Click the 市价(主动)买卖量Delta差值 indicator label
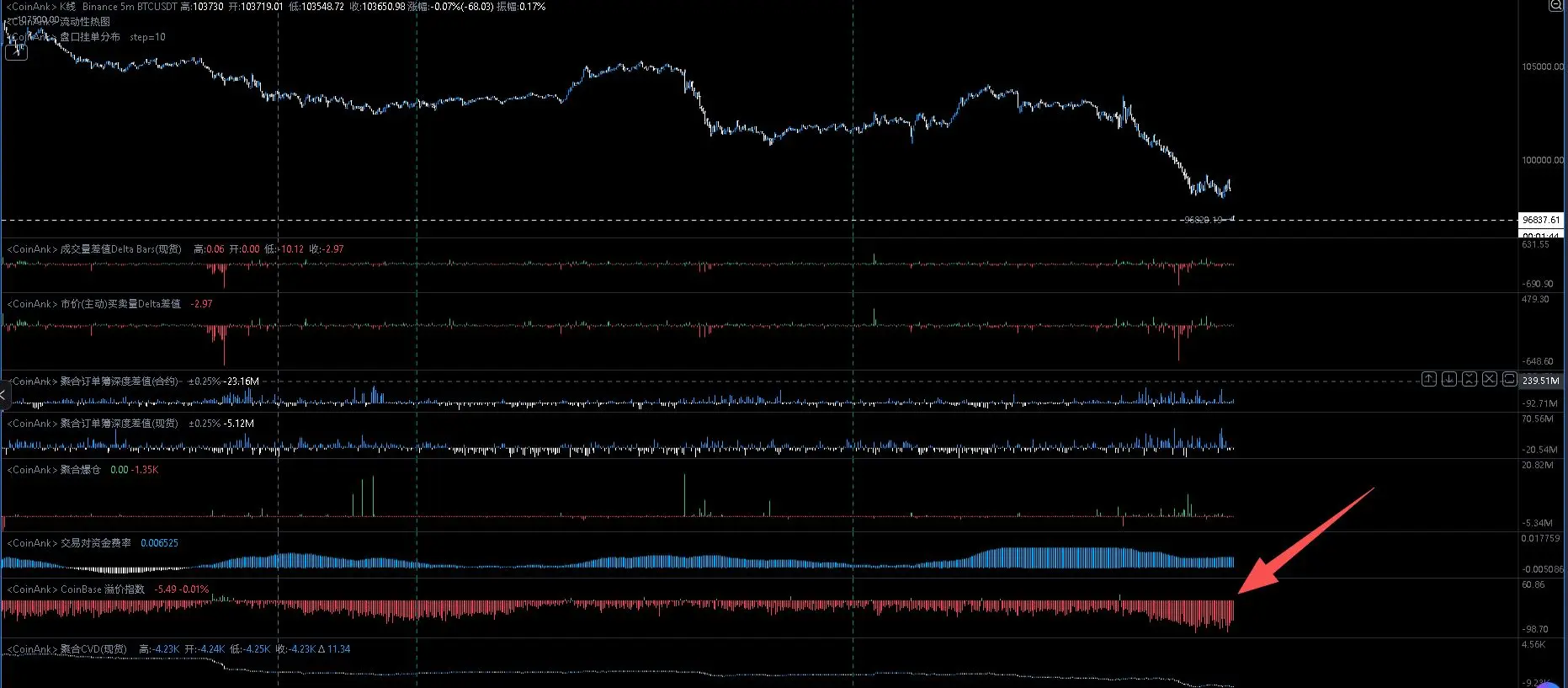The width and height of the screenshot is (1568, 688). click(120, 304)
